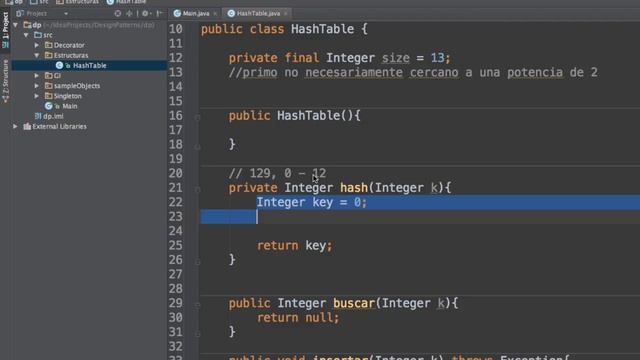
Task: Click the number 13 literal on line 12
Action: (437, 58)
